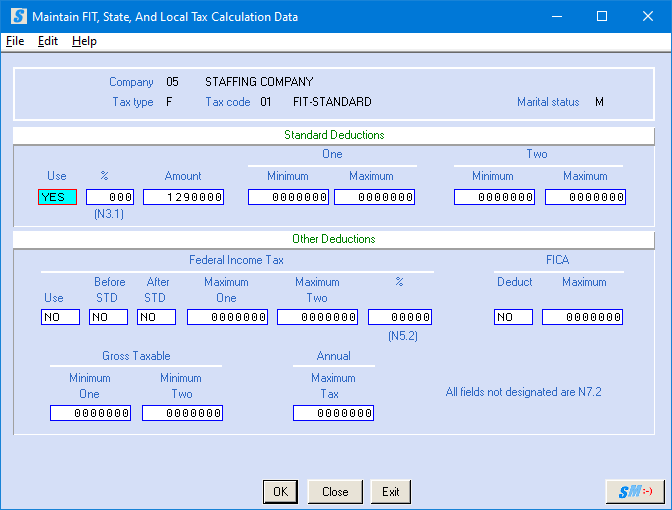Maximize the tax calculation window
This screenshot has height=510, width=672.
(x=602, y=16)
